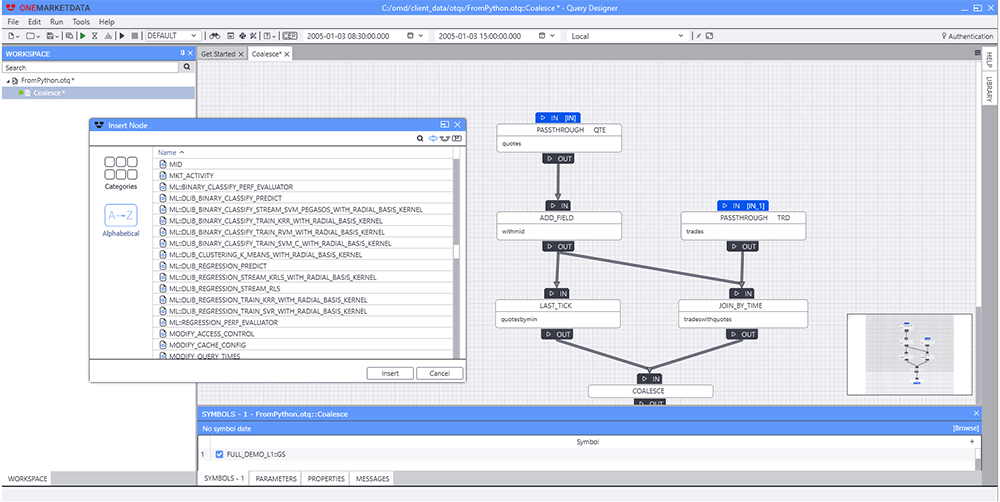
Task: Click the green Run query icon
Action: coord(82,36)
